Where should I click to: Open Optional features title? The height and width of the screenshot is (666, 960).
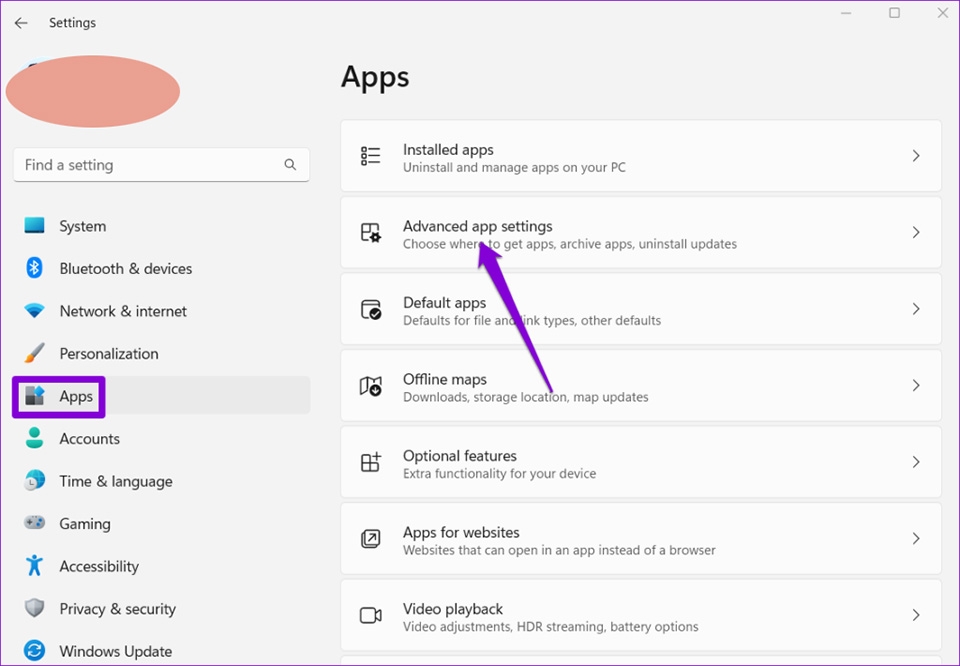(460, 455)
